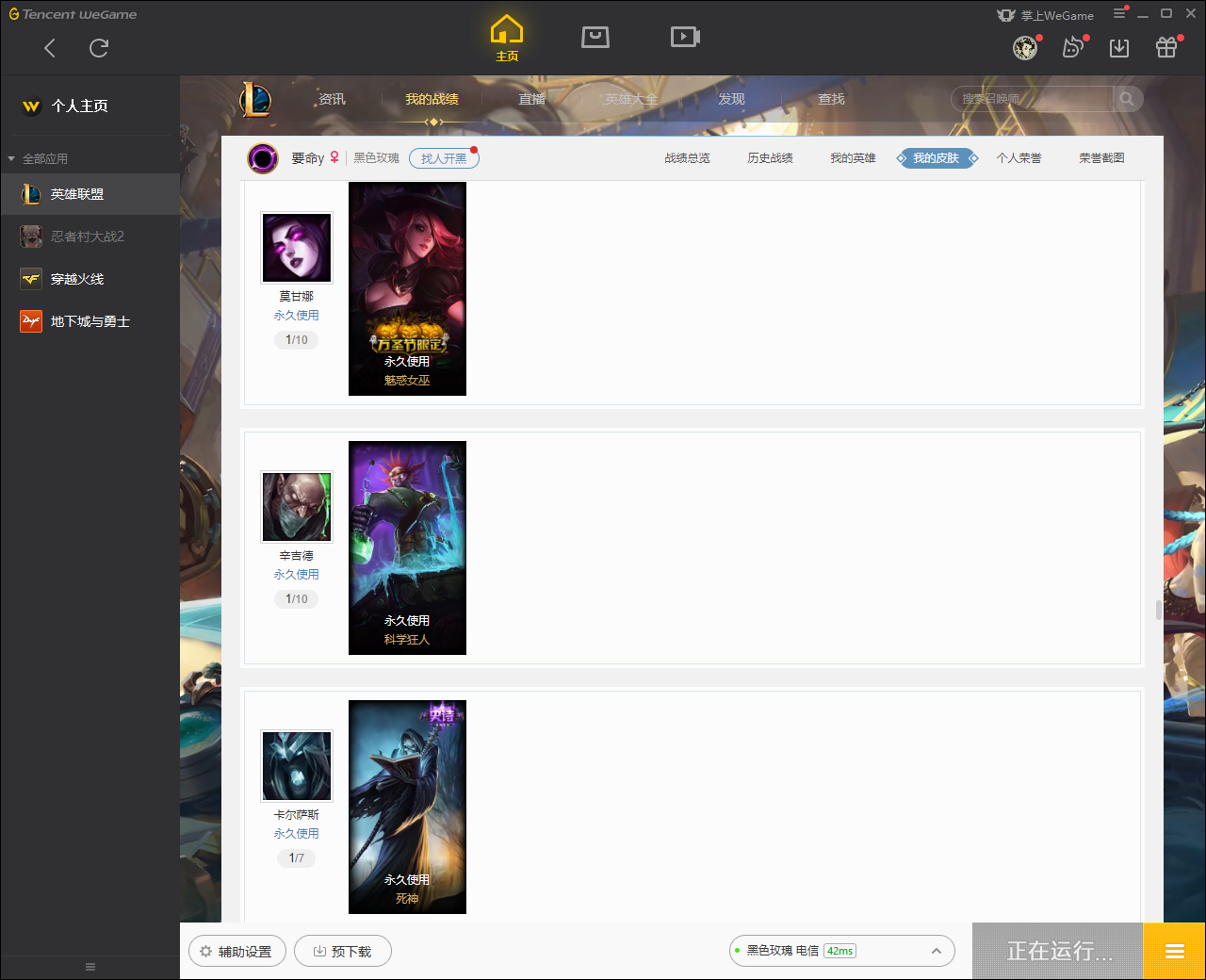Viewport: 1206px width, 980px height.
Task: Click the 个人主页 sidebar header
Action: click(x=90, y=106)
